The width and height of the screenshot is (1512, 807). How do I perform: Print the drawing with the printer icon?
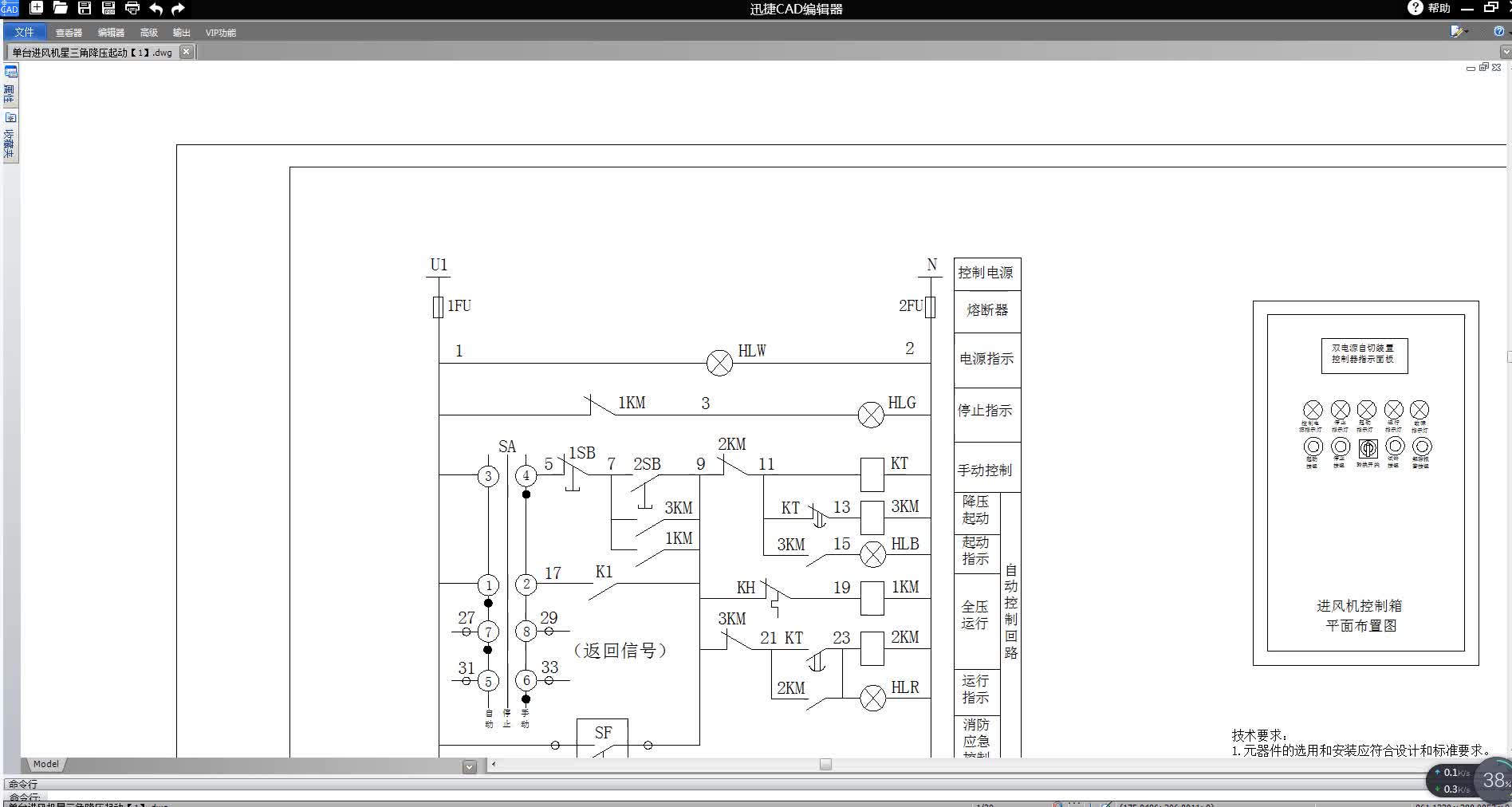pyautogui.click(x=132, y=8)
